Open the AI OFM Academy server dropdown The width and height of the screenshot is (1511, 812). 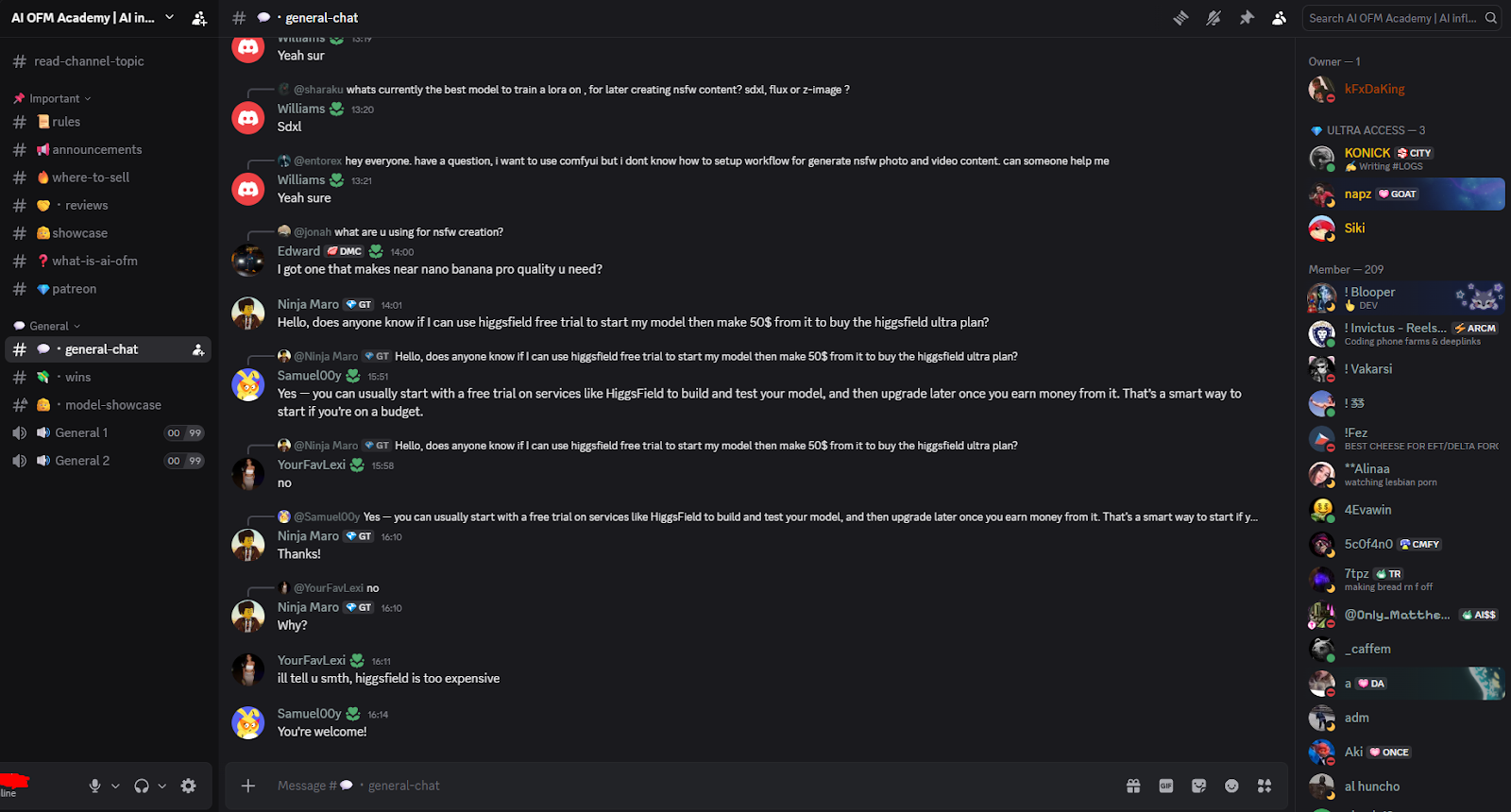click(170, 17)
